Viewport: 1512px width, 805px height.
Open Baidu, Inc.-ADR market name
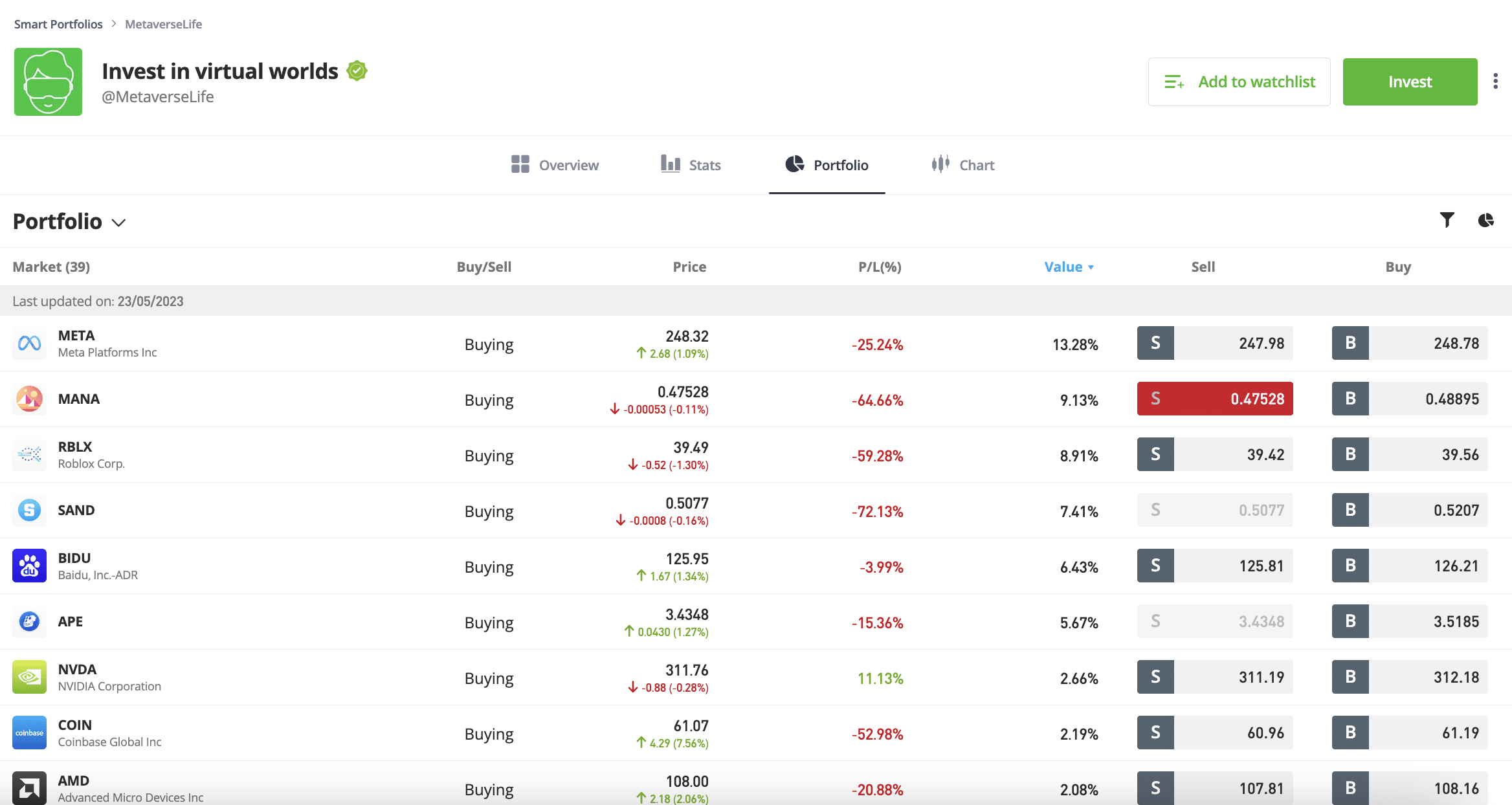click(x=98, y=575)
